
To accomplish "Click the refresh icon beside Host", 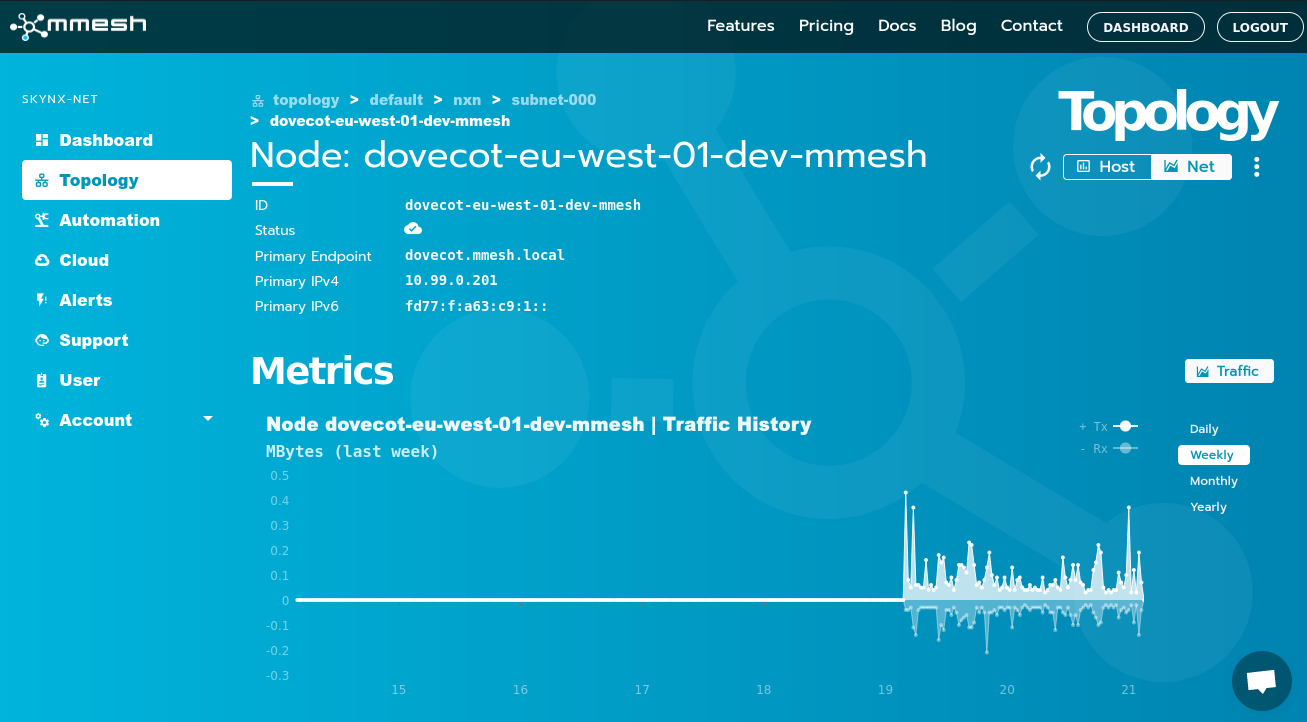I will click(1041, 167).
